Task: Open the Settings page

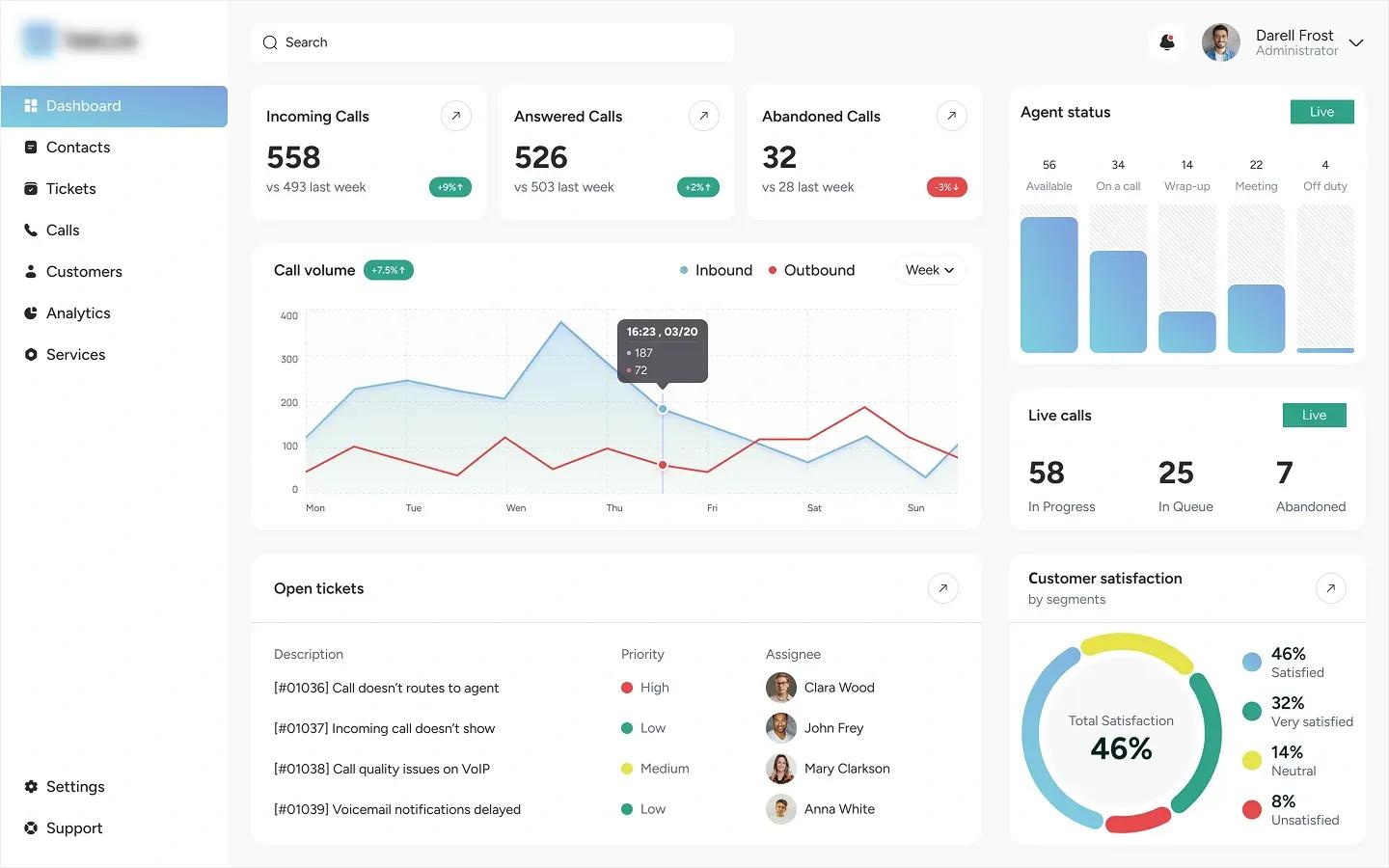Action: (74, 786)
